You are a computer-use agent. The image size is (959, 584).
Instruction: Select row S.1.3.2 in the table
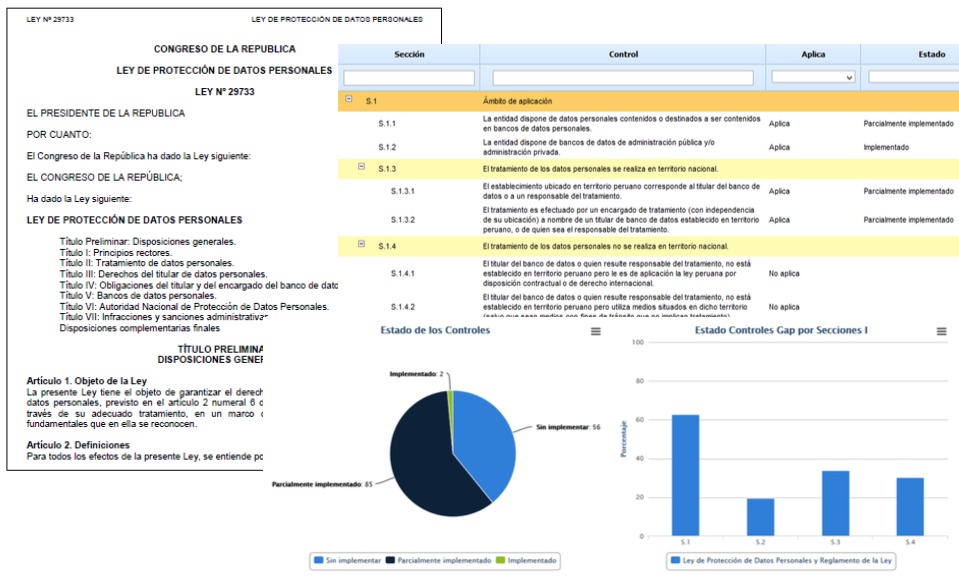648,220
